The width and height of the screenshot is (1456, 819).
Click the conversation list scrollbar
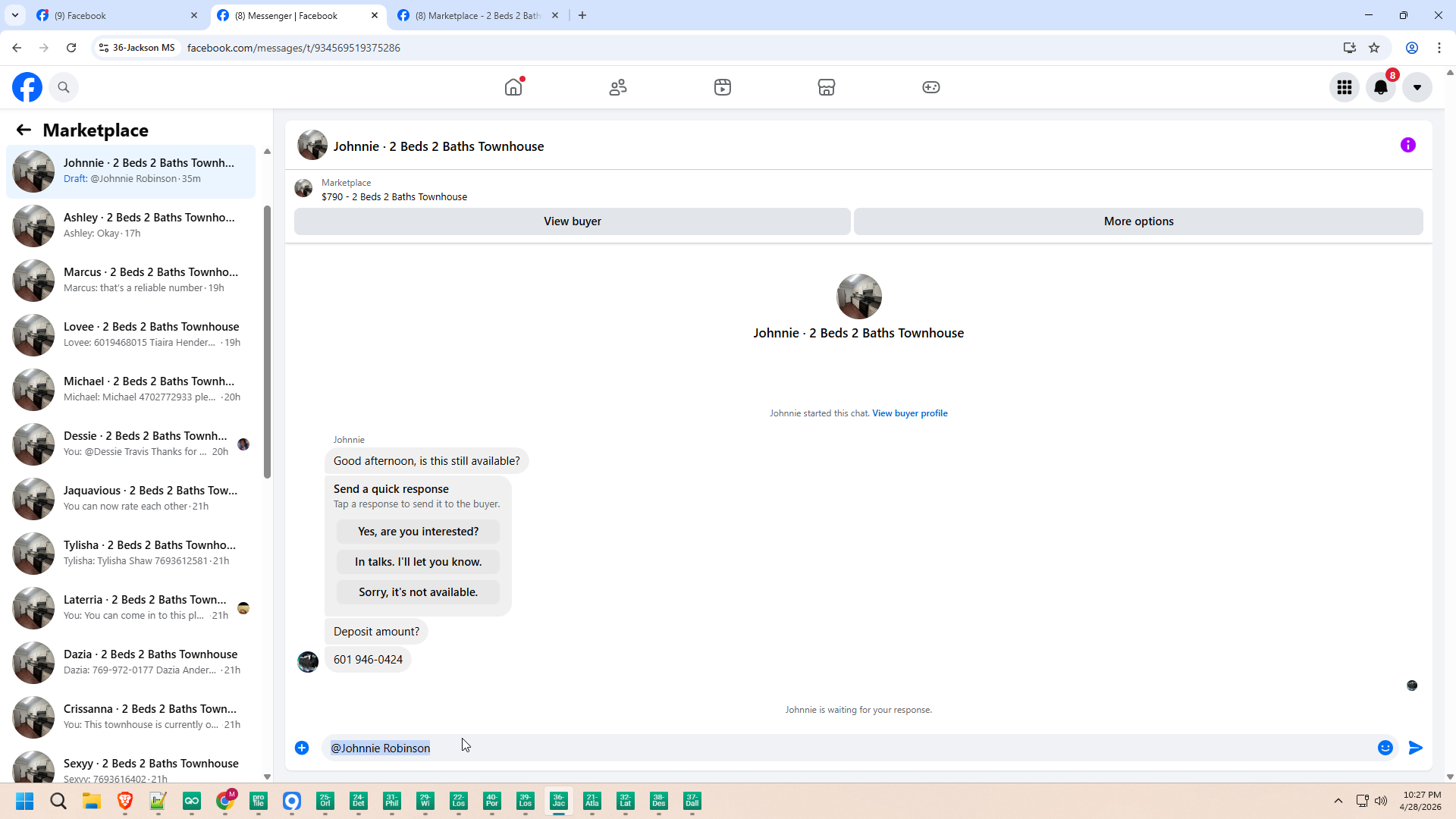point(267,341)
